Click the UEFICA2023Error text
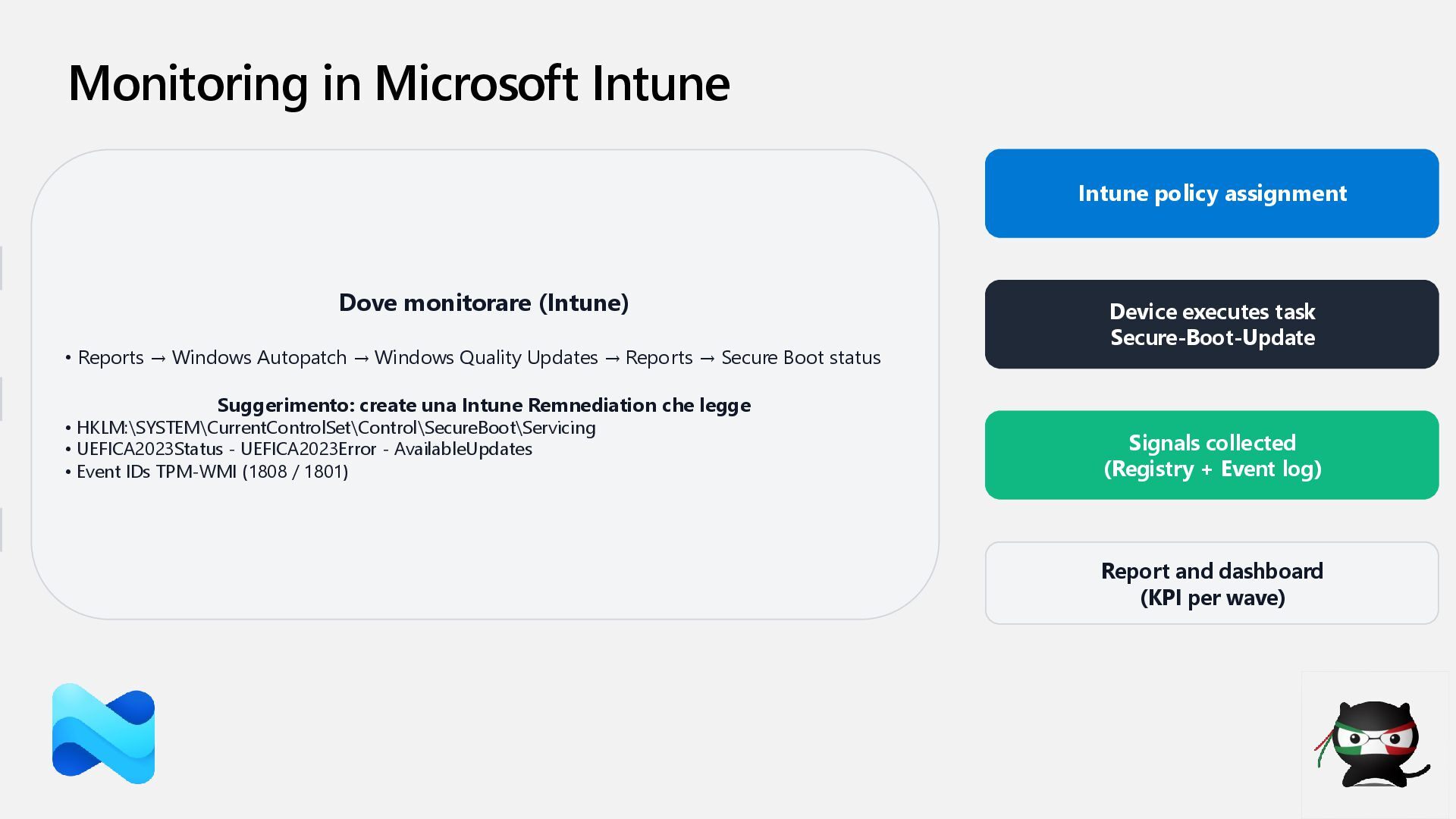 (308, 449)
